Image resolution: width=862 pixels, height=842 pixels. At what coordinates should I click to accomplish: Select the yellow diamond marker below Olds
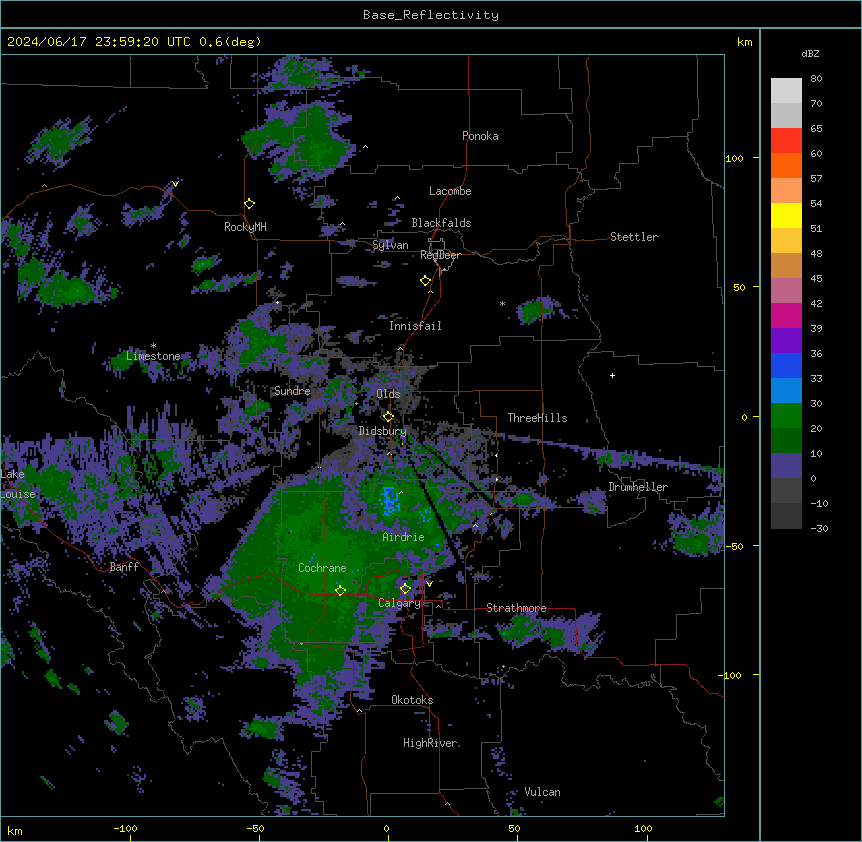pyautogui.click(x=388, y=417)
